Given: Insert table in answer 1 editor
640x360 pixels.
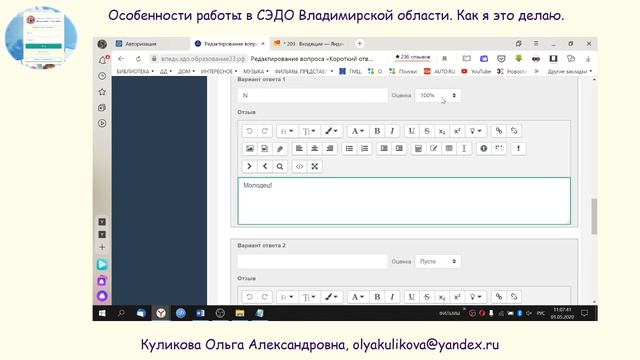Looking at the screenshot, I should (449, 149).
